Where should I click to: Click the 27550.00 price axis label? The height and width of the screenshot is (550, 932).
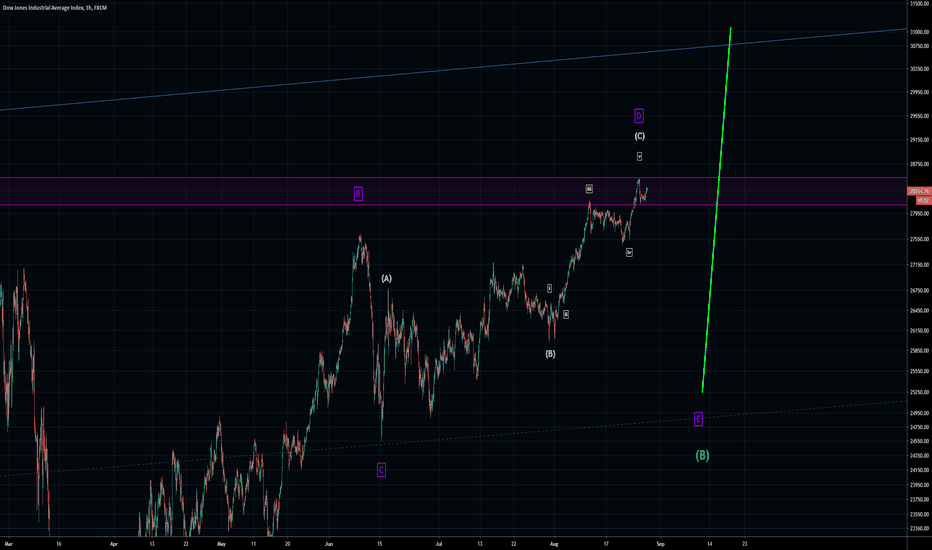coord(919,239)
